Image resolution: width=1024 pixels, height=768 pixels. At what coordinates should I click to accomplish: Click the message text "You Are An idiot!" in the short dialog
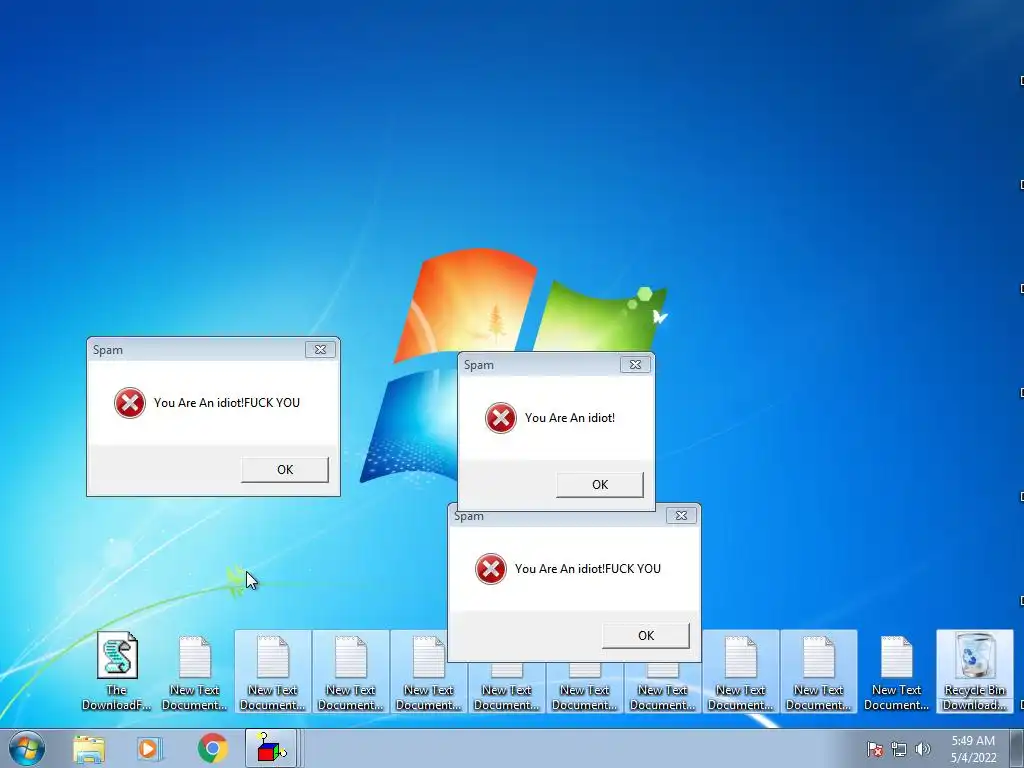[569, 418]
